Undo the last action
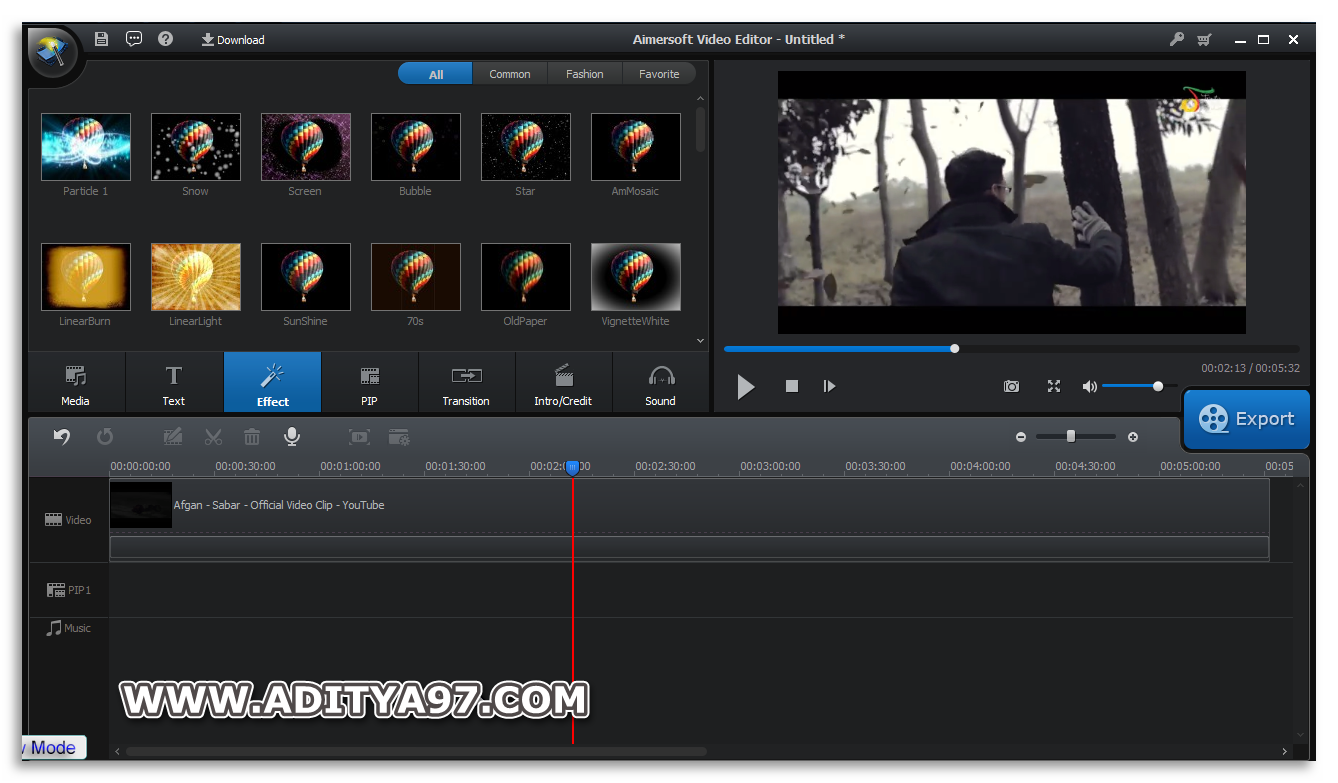 tap(62, 437)
